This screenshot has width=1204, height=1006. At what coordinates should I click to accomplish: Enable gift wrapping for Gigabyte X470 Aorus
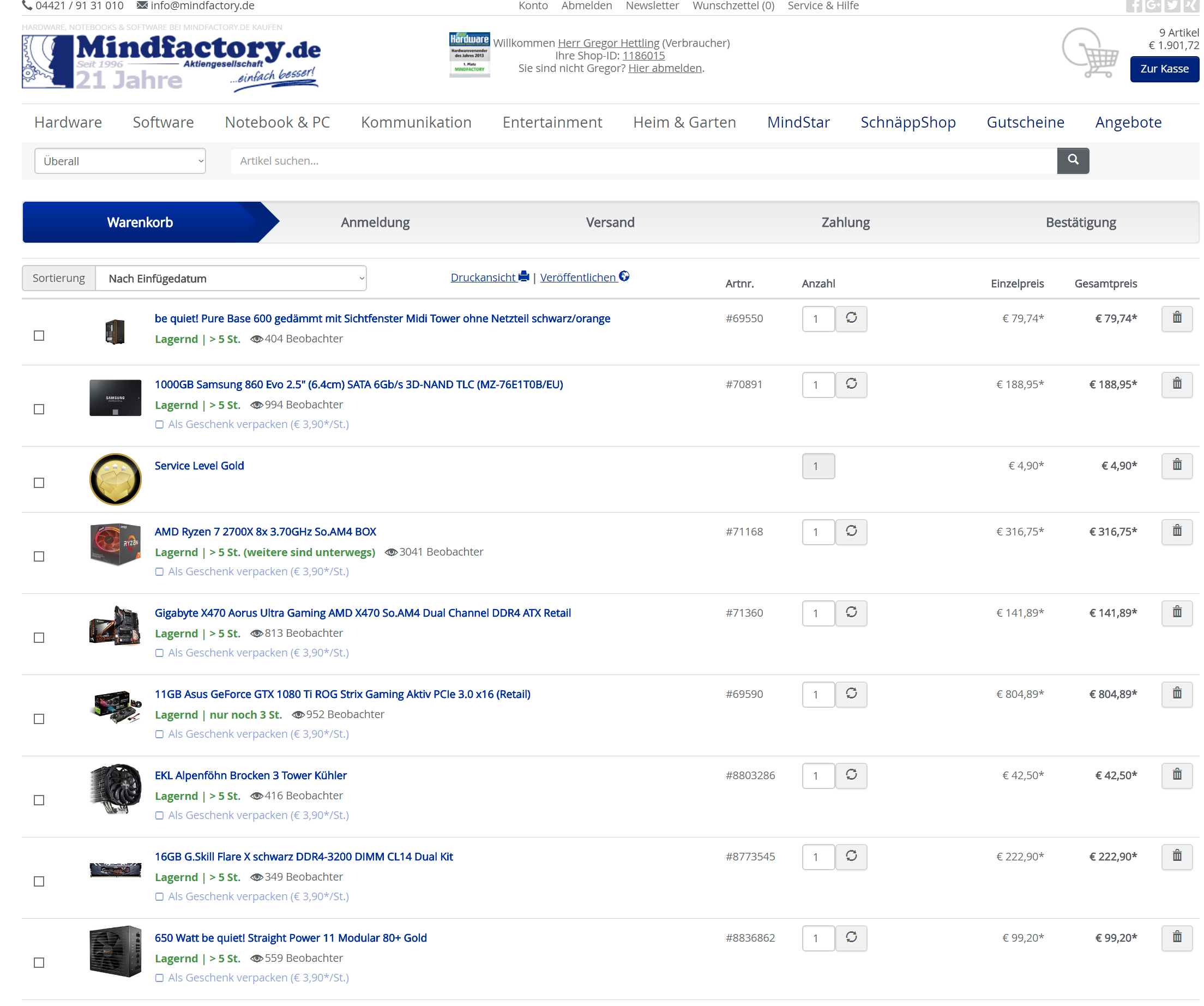(159, 653)
